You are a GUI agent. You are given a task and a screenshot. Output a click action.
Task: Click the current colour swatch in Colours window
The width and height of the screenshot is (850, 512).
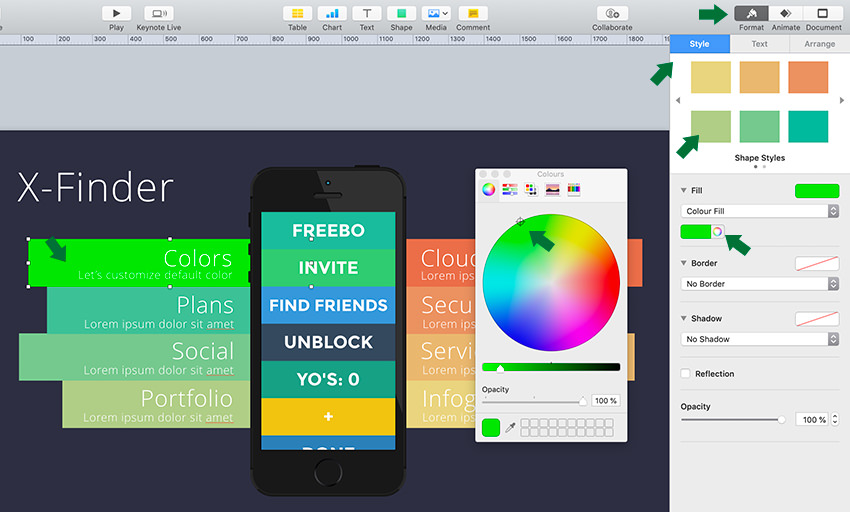(491, 428)
